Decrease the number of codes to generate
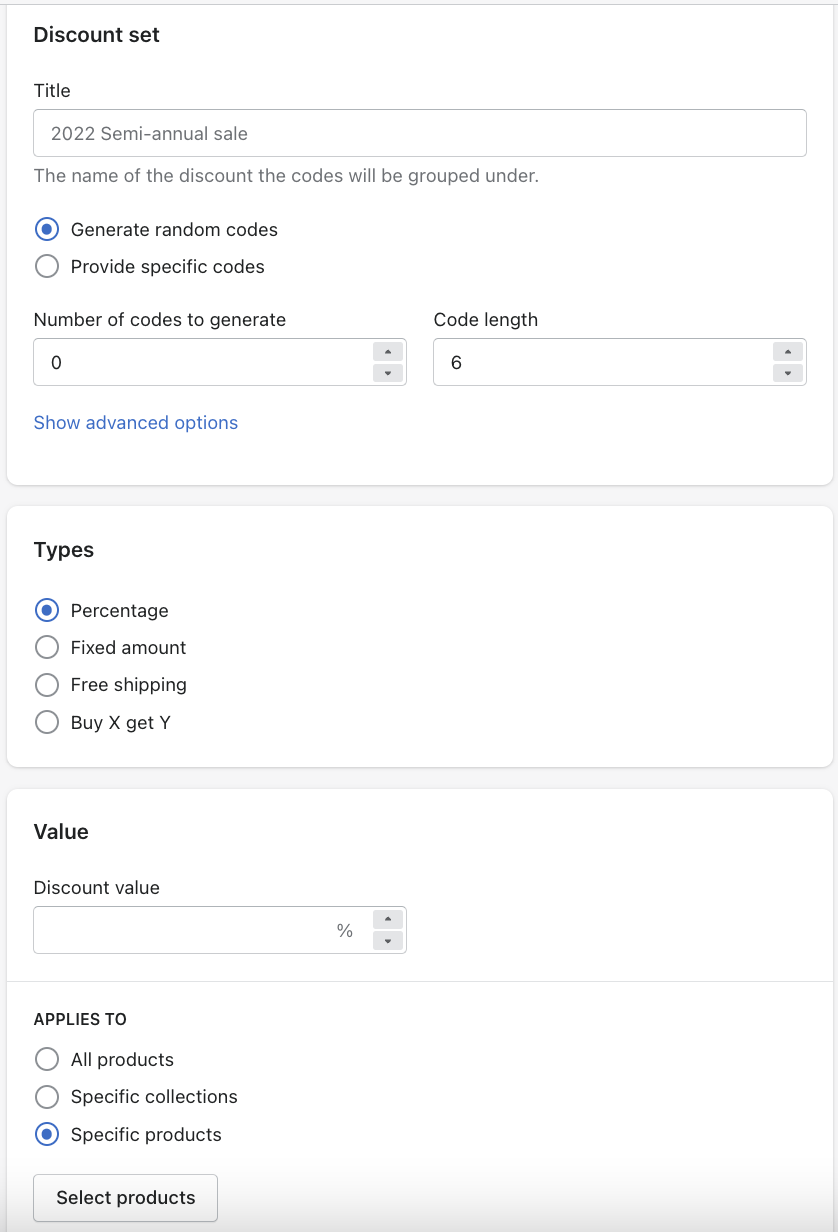838x1232 pixels. click(388, 373)
